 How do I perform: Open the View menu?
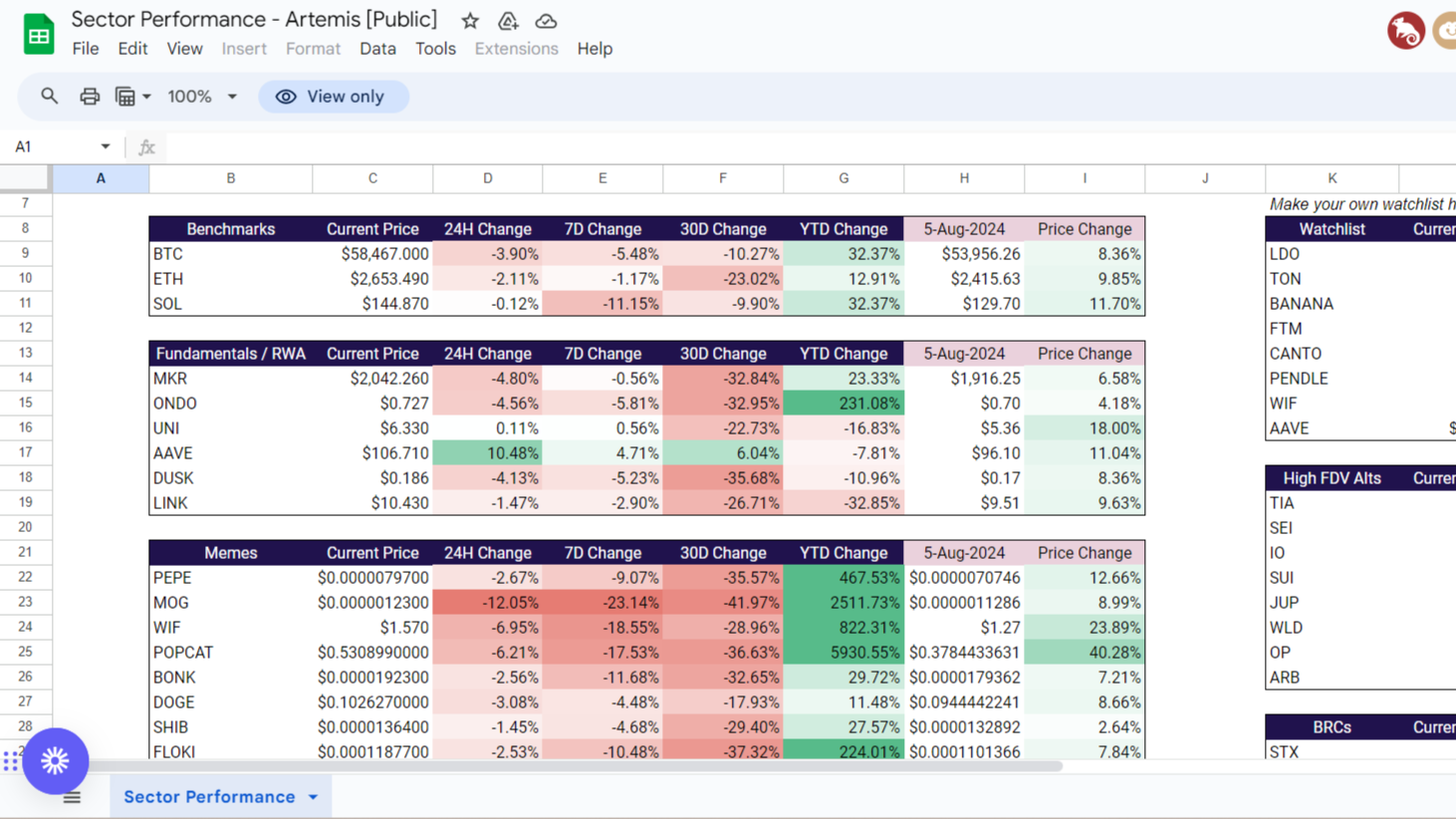[x=184, y=49]
